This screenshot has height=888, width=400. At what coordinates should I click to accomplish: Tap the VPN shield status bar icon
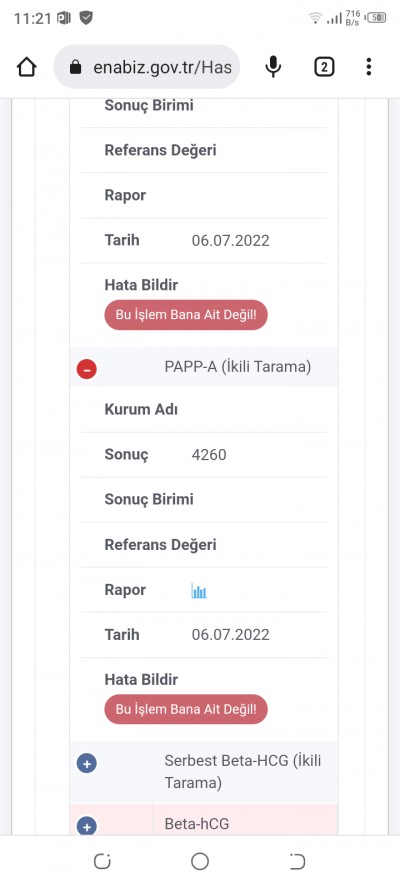pyautogui.click(x=86, y=18)
